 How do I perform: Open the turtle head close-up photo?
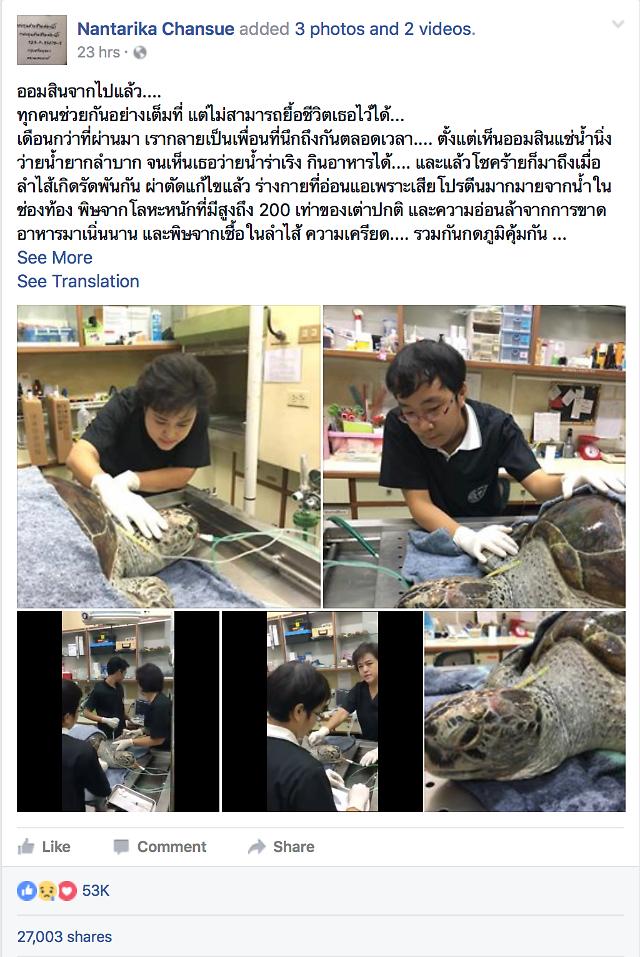[525, 712]
